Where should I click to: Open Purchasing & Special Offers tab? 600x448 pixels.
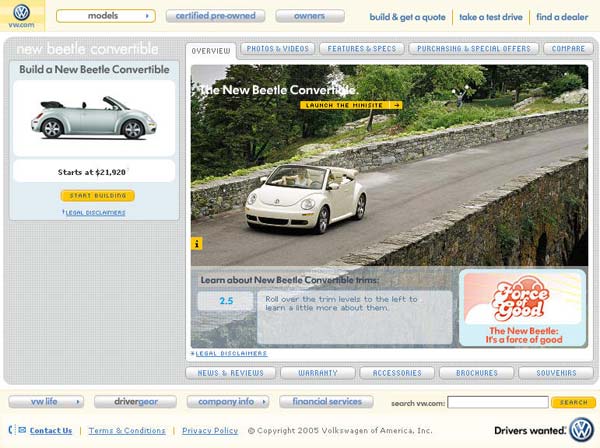coord(474,49)
